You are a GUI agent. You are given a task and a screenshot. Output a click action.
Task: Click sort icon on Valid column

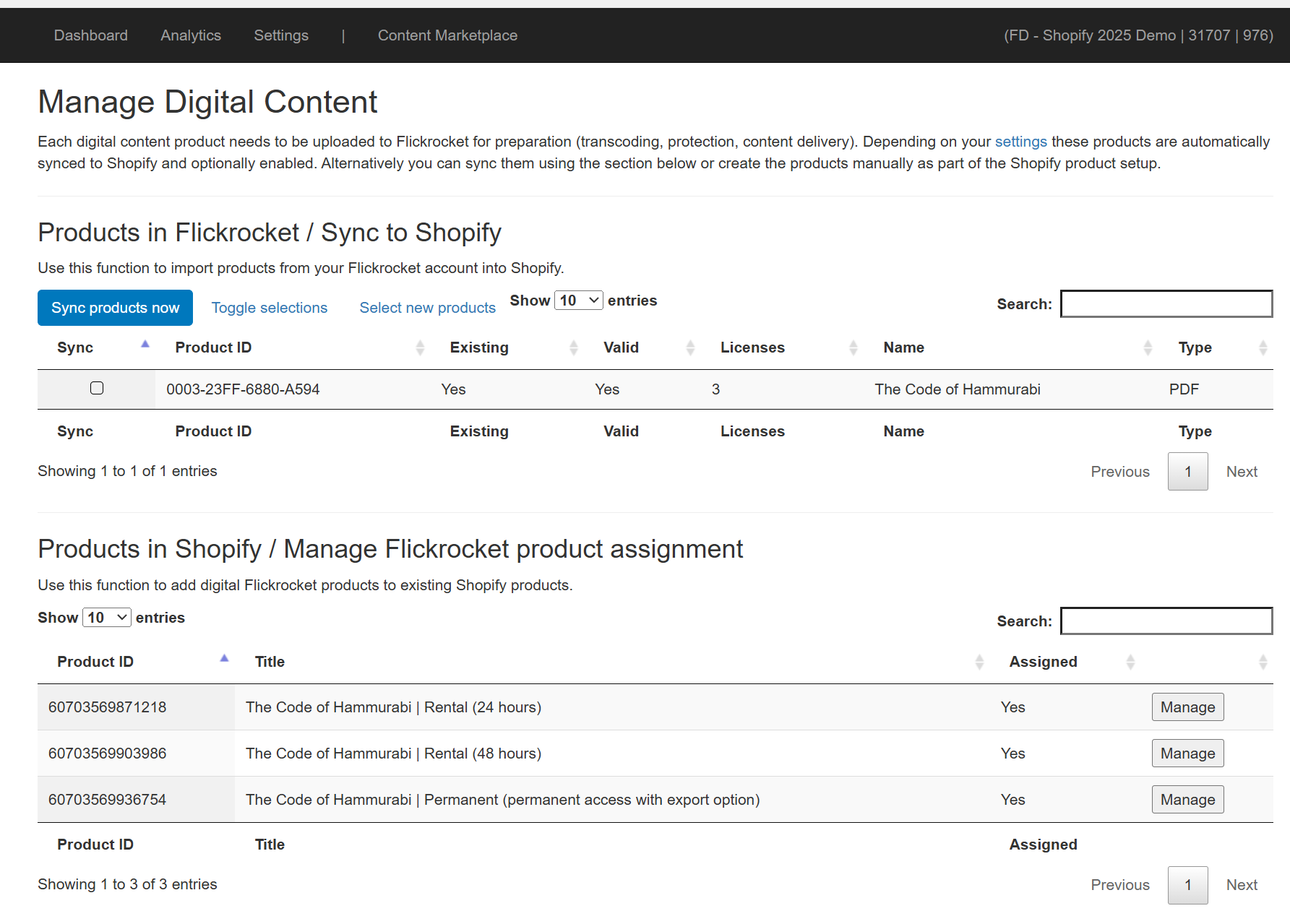[689, 348]
